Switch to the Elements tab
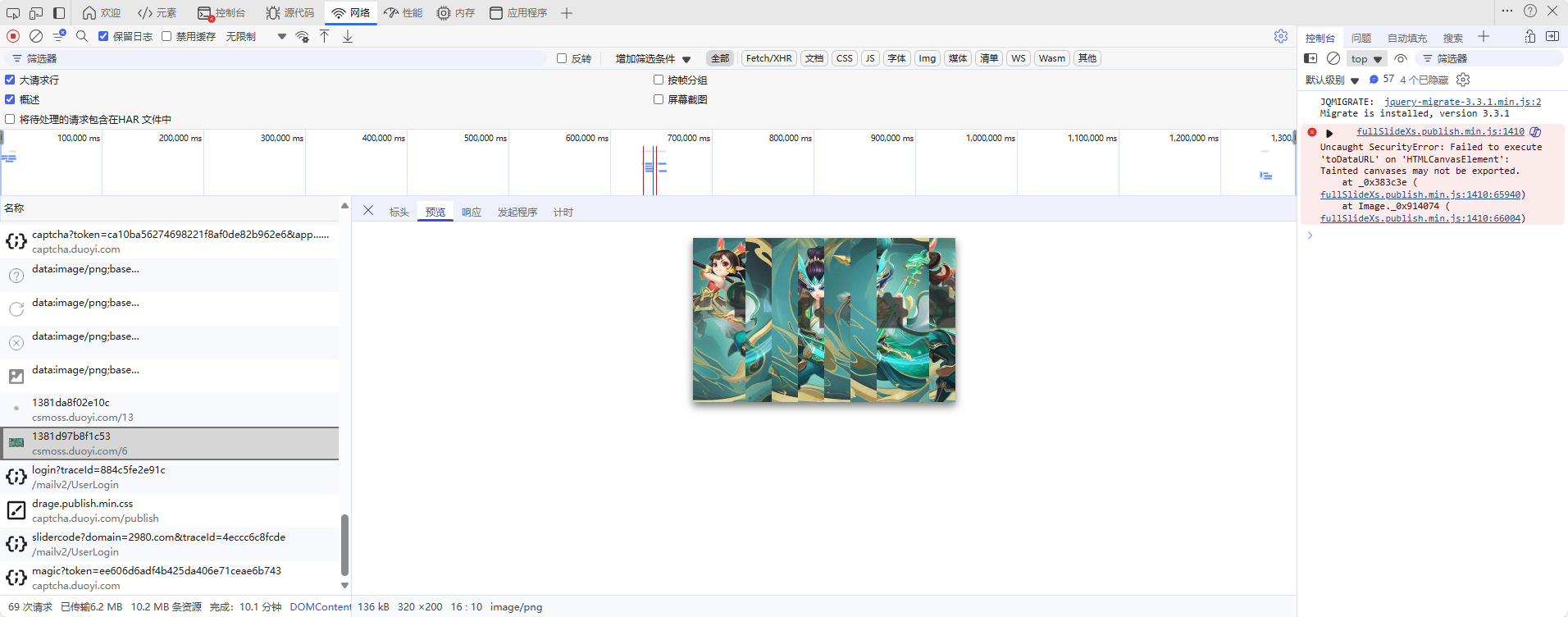Image resolution: width=1568 pixels, height=617 pixels. [157, 13]
